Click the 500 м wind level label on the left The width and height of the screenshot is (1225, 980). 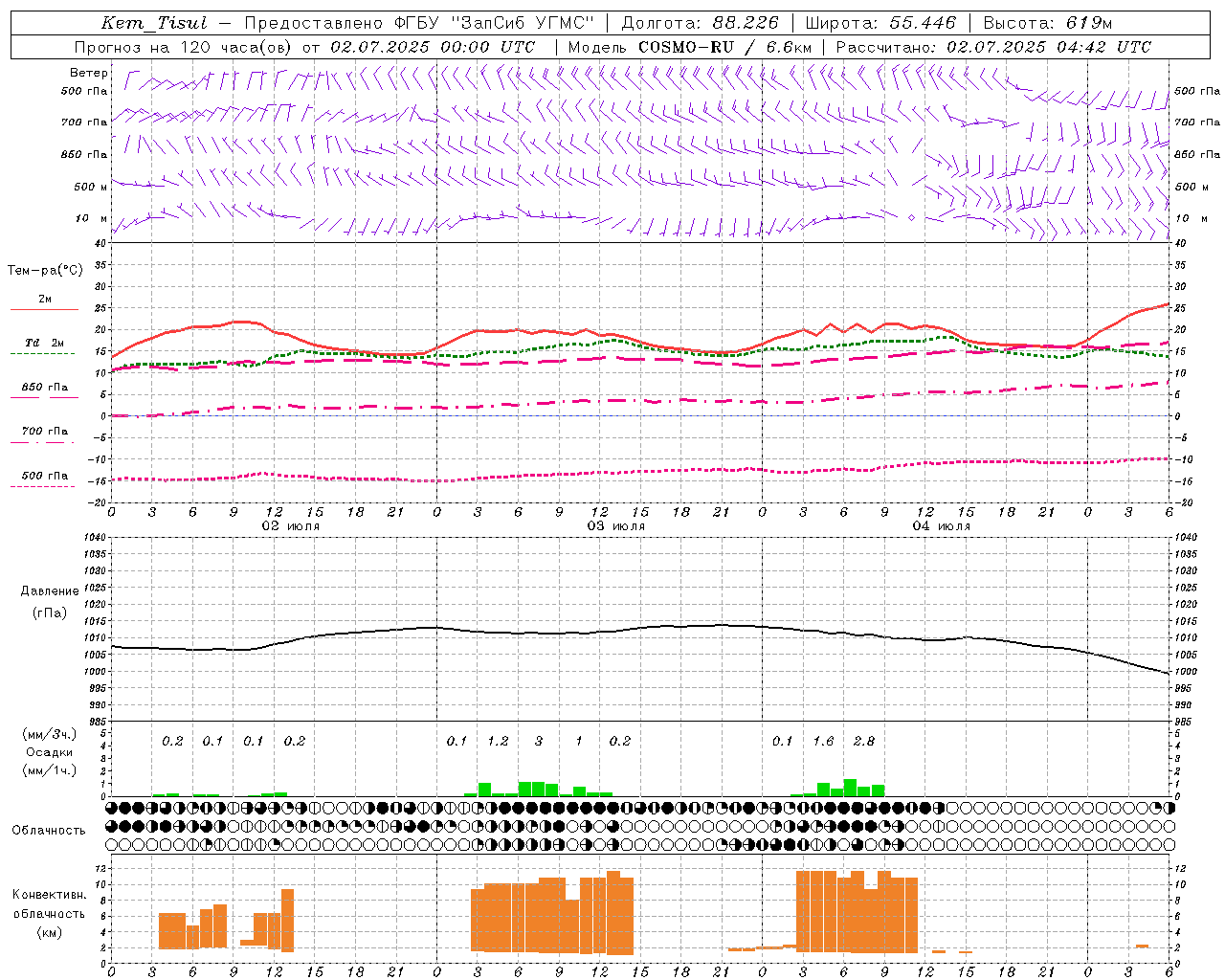point(91,187)
